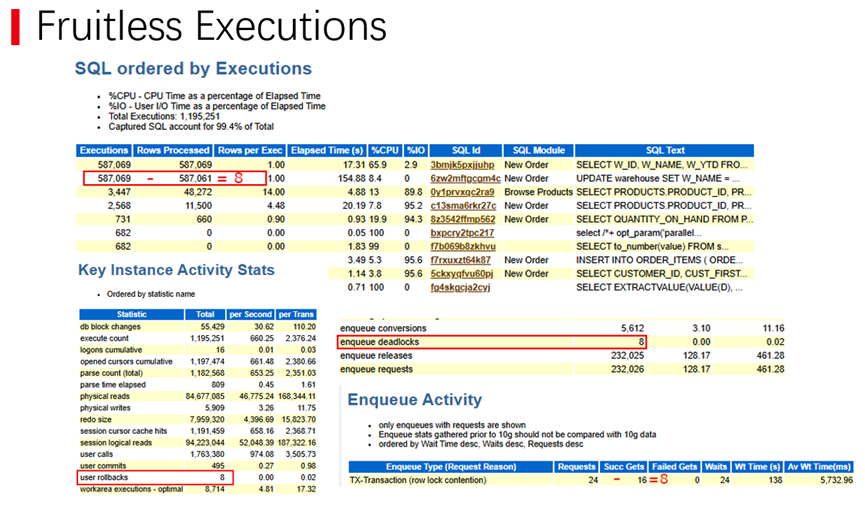The width and height of the screenshot is (865, 508).
Task: Click the Executions column header
Action: (104, 151)
